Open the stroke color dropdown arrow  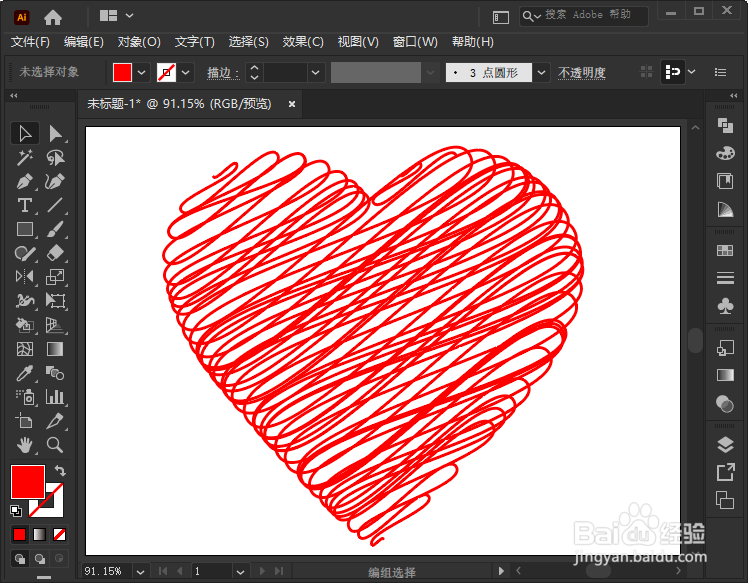pos(186,73)
